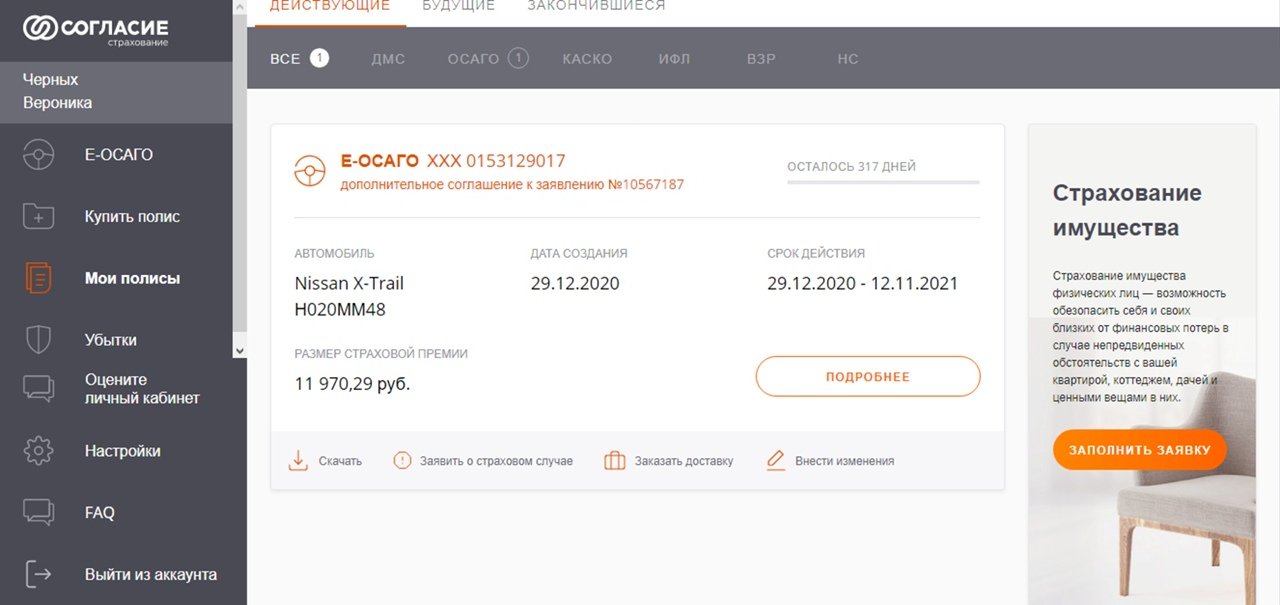Select the Мои полисы documents icon
The height and width of the screenshot is (605, 1280).
pyautogui.click(x=38, y=278)
